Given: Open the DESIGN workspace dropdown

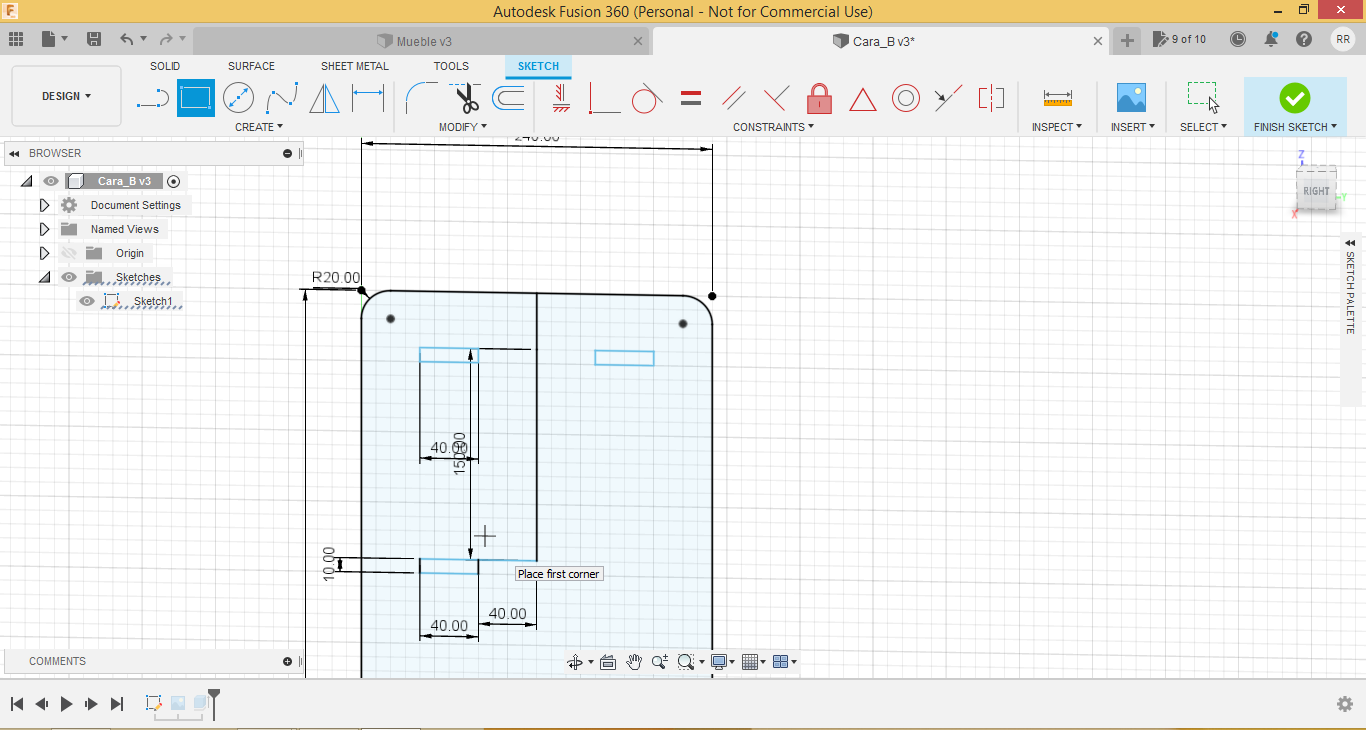Looking at the screenshot, I should (x=66, y=96).
